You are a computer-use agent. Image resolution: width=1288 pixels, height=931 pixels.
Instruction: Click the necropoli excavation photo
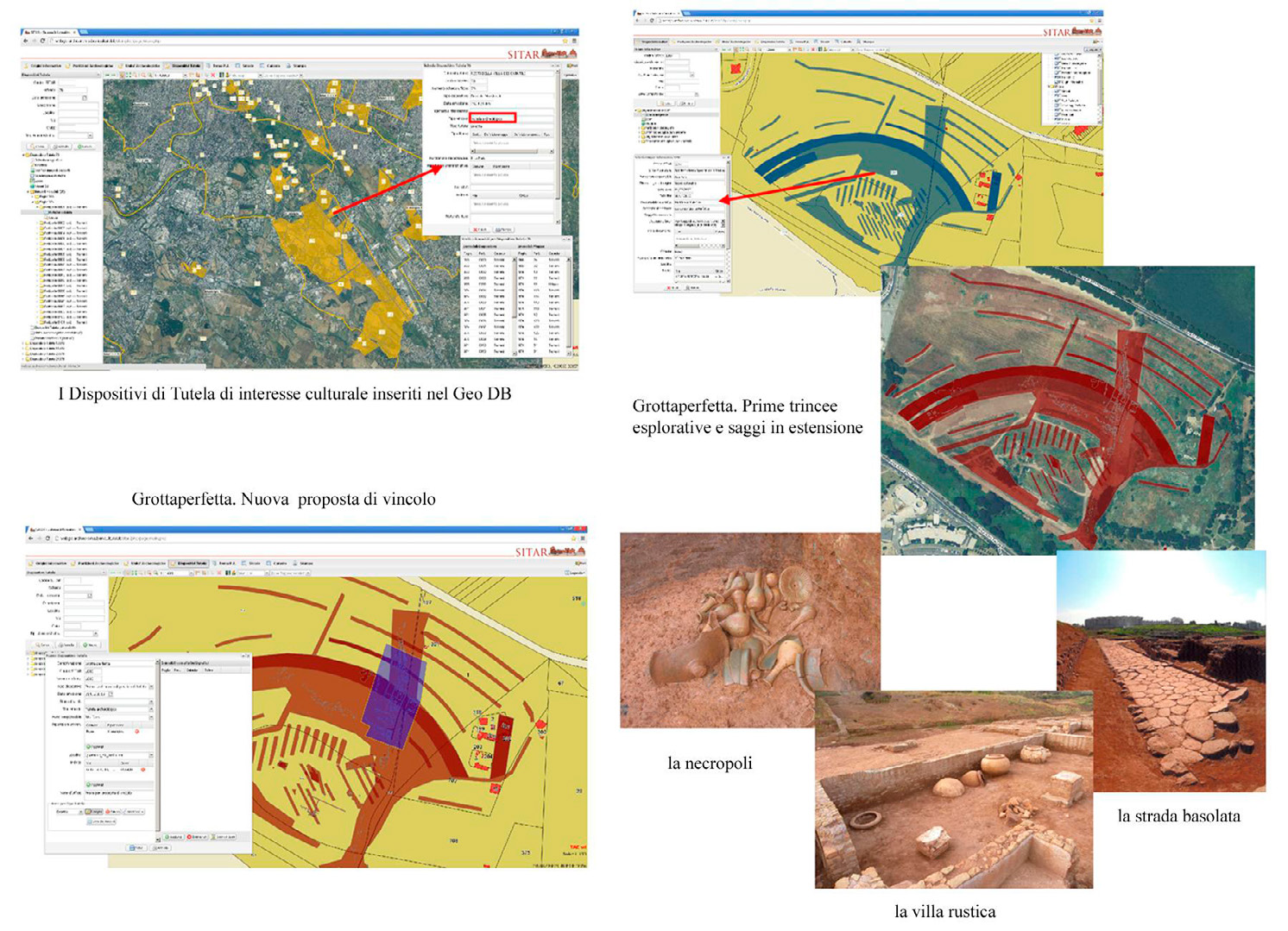[x=749, y=630]
